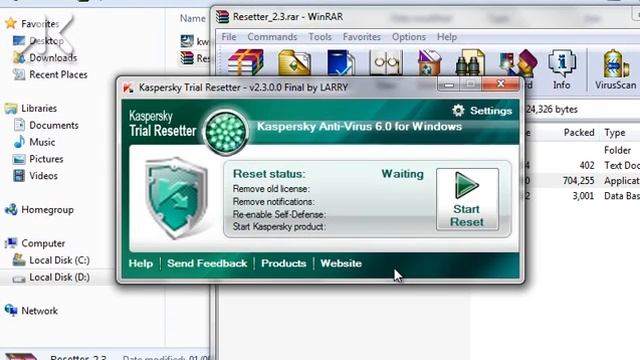This screenshot has height=360, width=640.
Task: Open the Help link in Trial Resetter
Action: (x=141, y=263)
